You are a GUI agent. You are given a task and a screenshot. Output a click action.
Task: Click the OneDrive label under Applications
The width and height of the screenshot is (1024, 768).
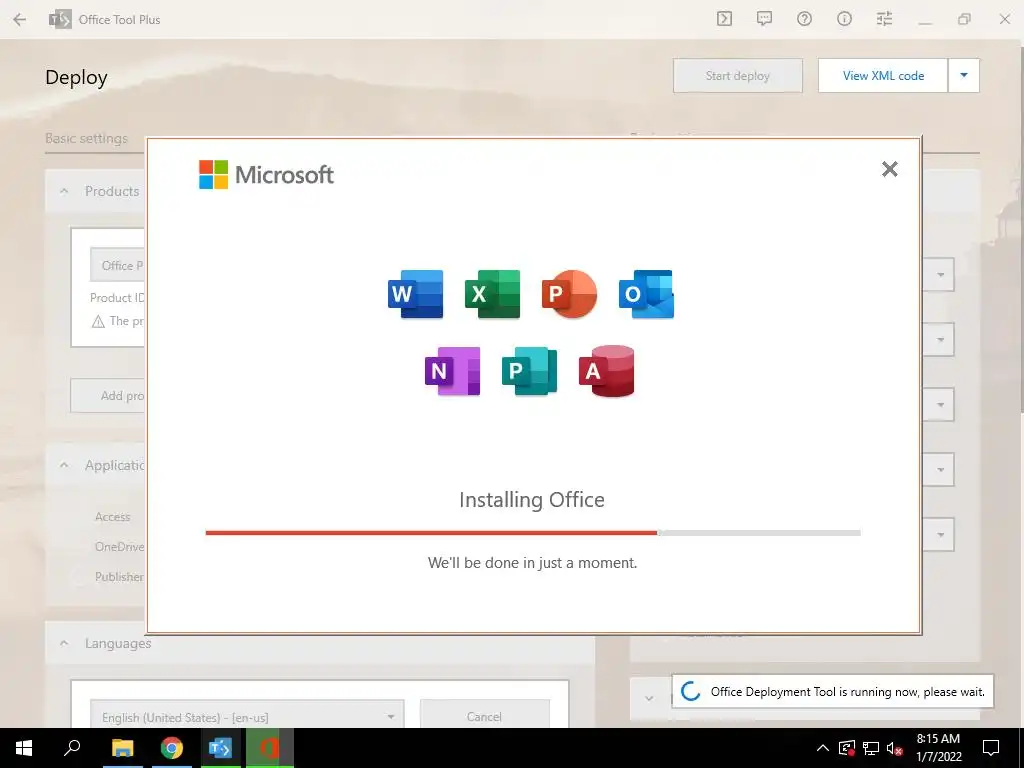(x=120, y=547)
